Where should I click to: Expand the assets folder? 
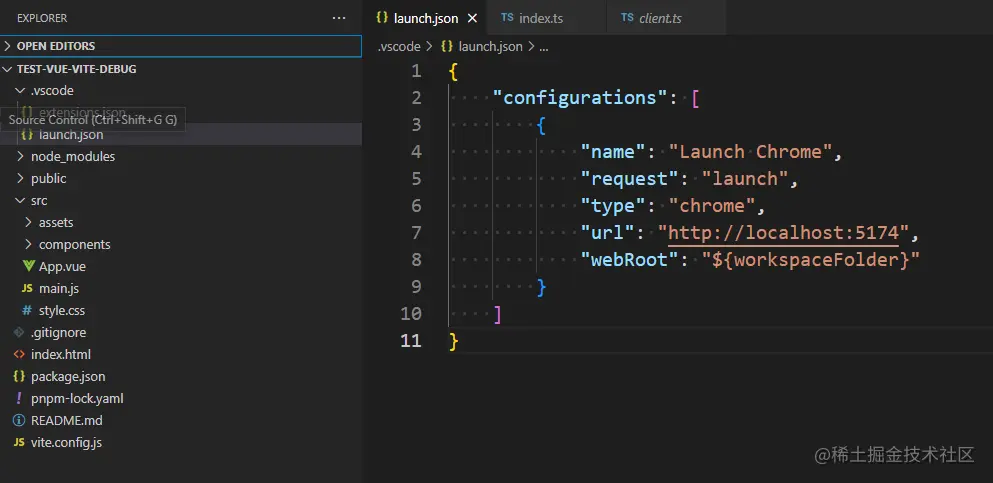[x=181, y=223]
